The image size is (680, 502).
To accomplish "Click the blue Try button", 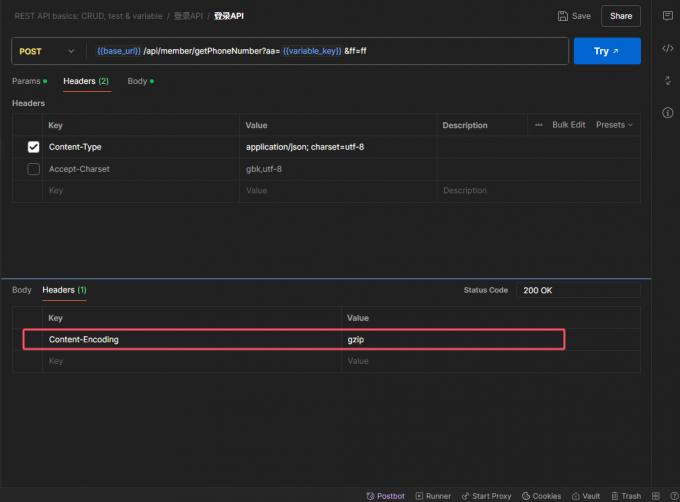I will [x=607, y=51].
